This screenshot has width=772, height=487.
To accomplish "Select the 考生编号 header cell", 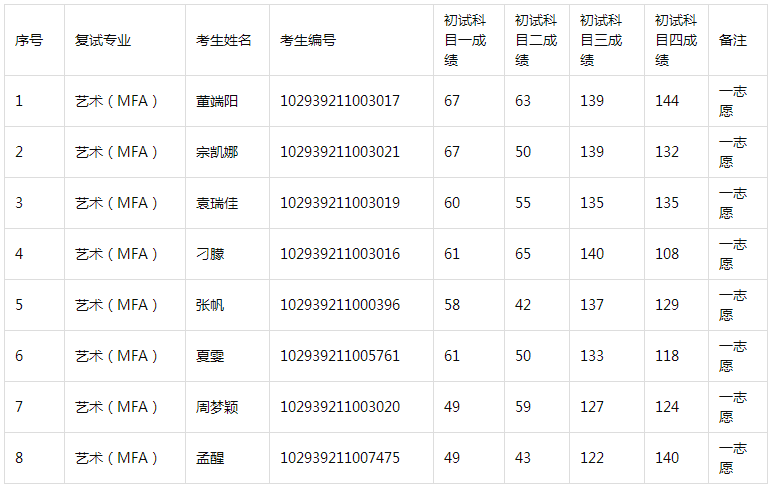I will (308, 41).
